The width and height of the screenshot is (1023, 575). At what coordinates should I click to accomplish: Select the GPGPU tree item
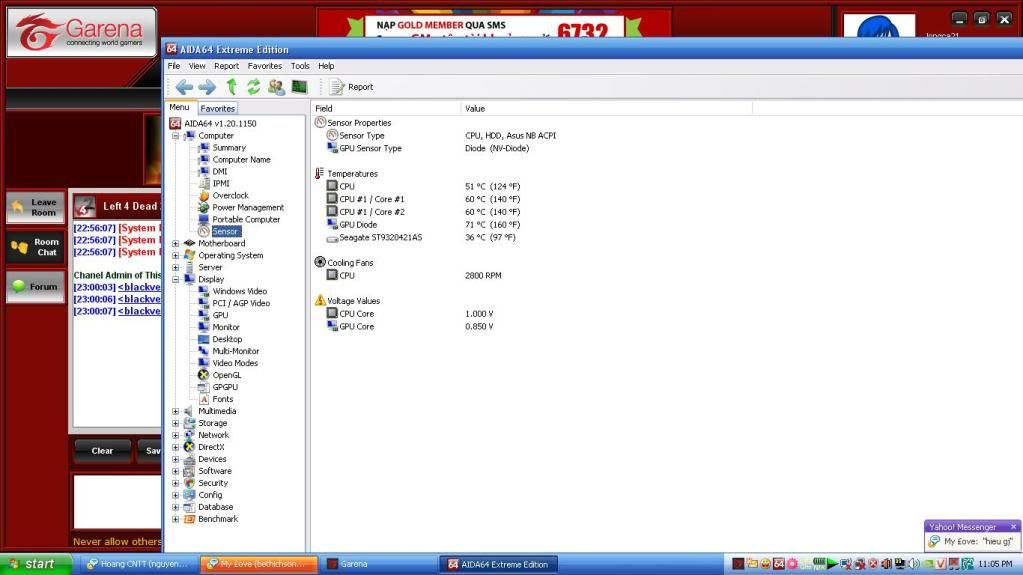[225, 387]
